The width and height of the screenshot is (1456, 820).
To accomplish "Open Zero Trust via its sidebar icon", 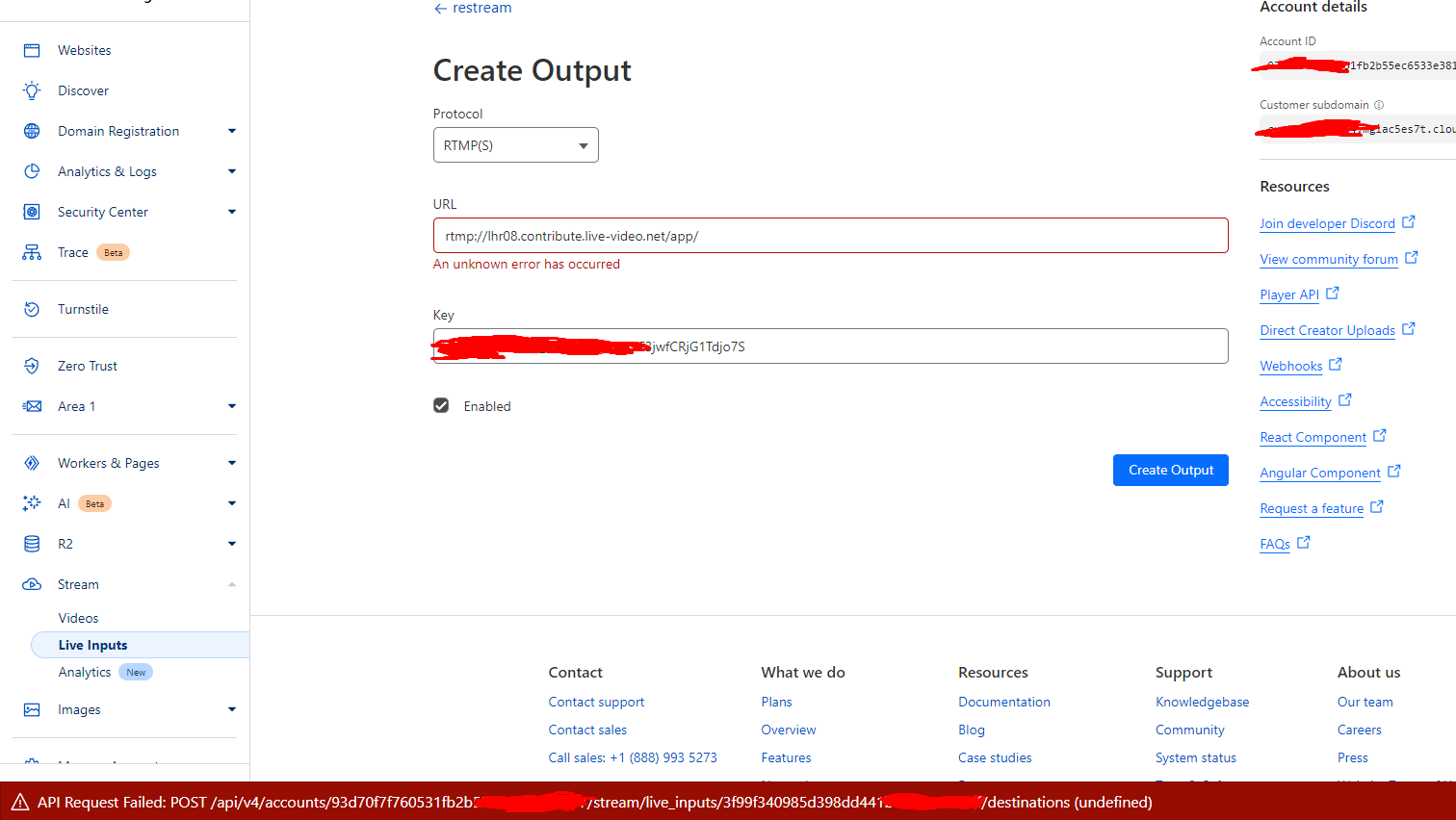I will (x=34, y=365).
